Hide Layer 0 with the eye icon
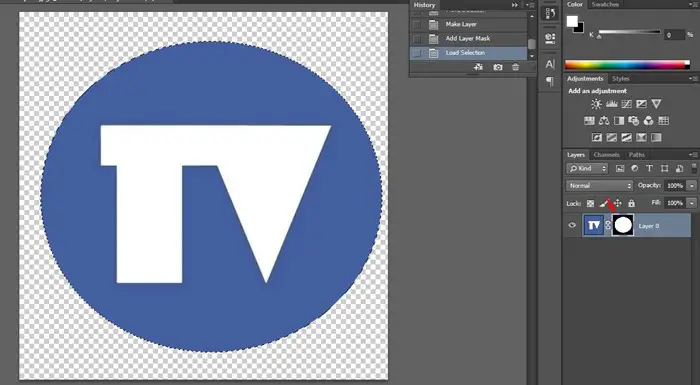Image resolution: width=700 pixels, height=385 pixels. (572, 225)
